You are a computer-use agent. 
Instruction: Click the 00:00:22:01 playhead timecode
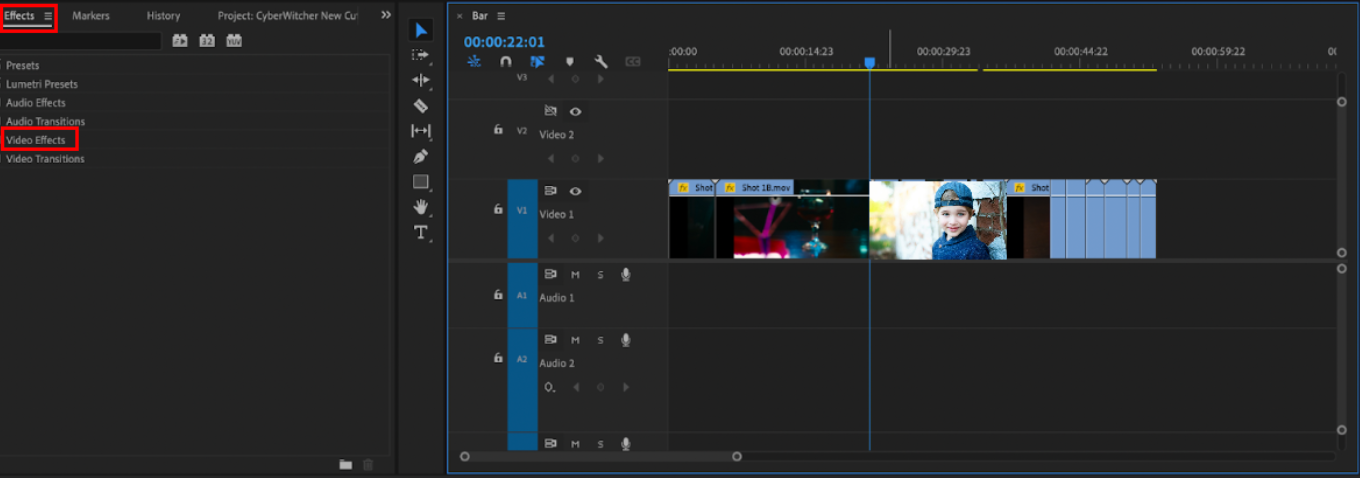tap(504, 41)
